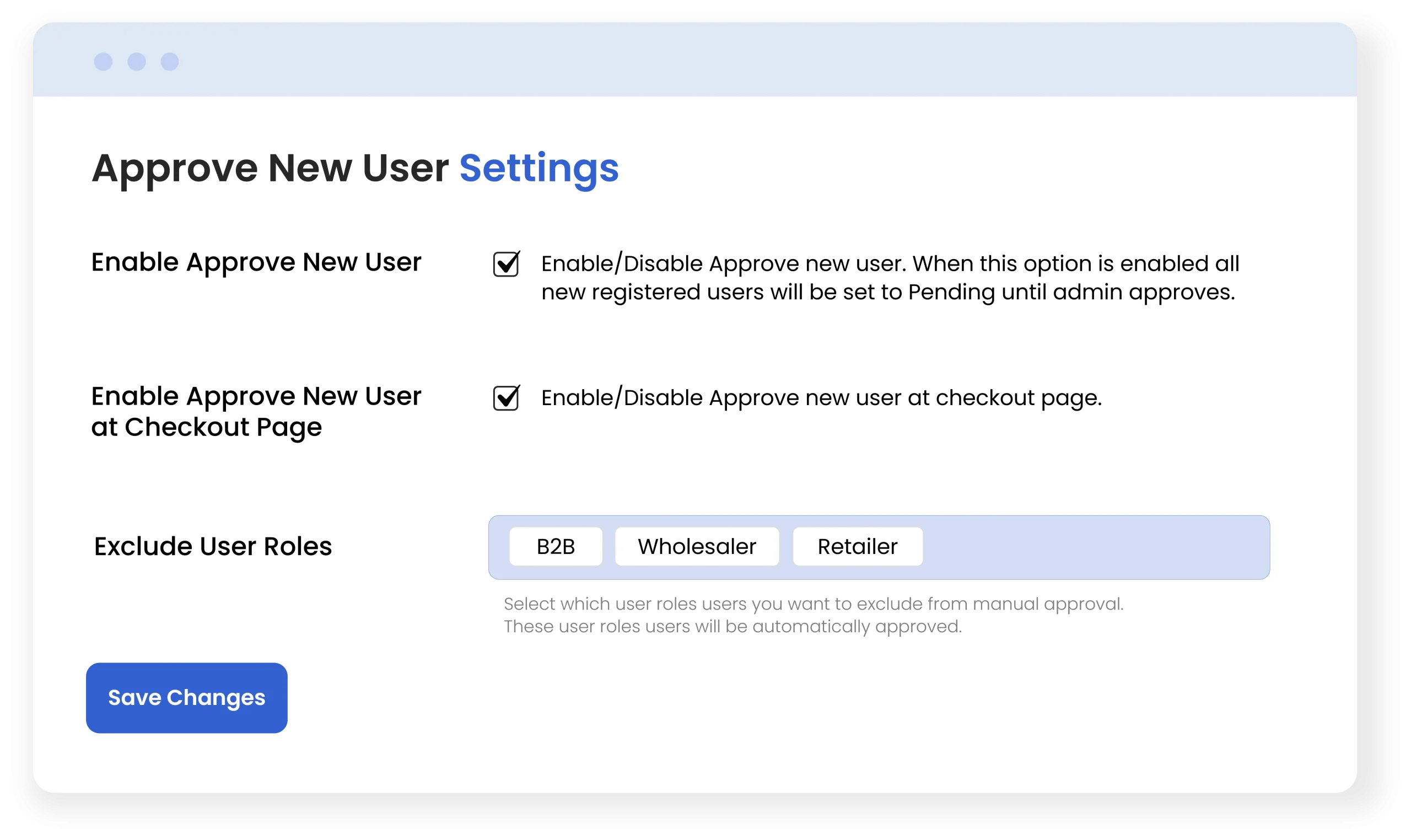Open the Exclude User Roles selection field's empty area
The width and height of the screenshot is (1411, 840).
click(1092, 547)
